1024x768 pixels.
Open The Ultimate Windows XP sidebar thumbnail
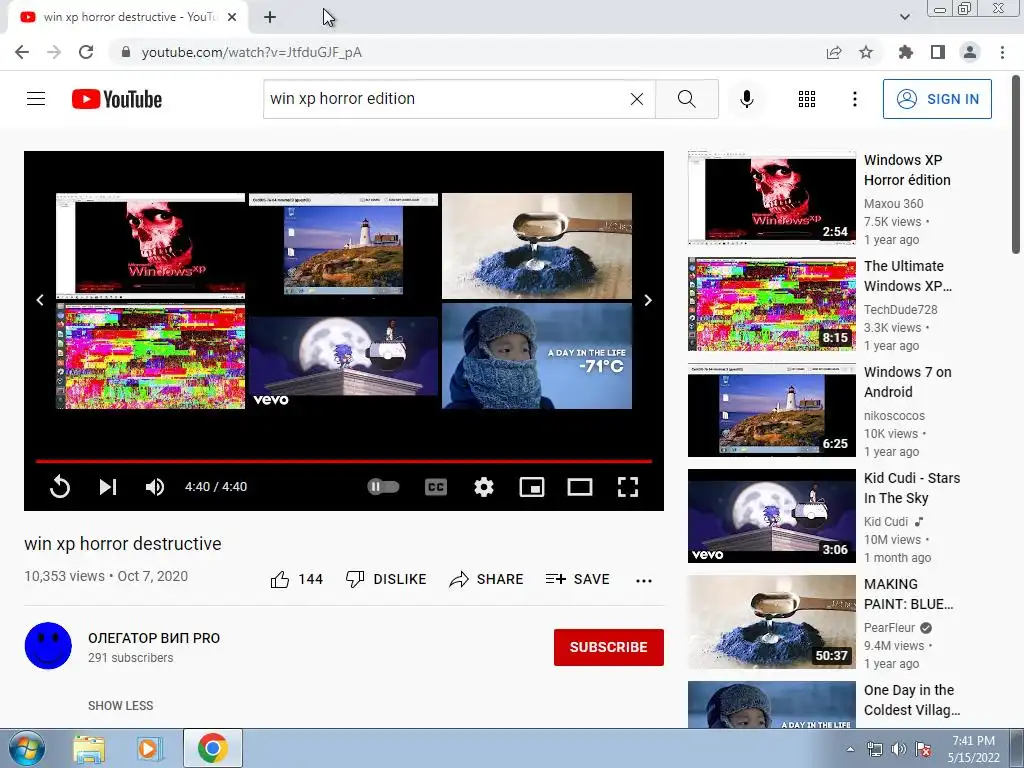tap(772, 304)
